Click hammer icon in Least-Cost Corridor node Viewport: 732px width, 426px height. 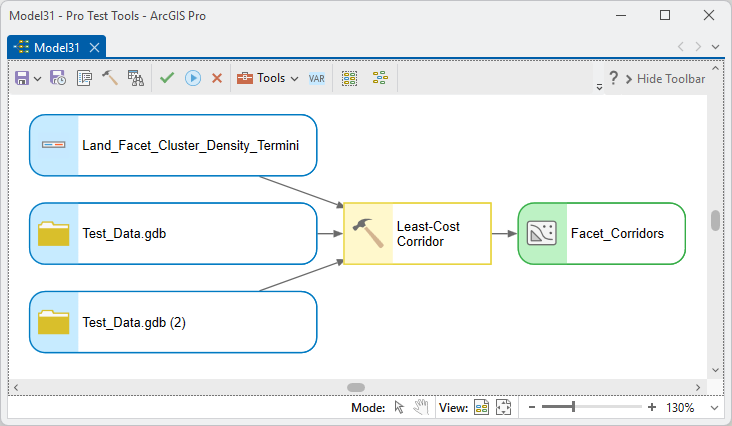tap(368, 233)
